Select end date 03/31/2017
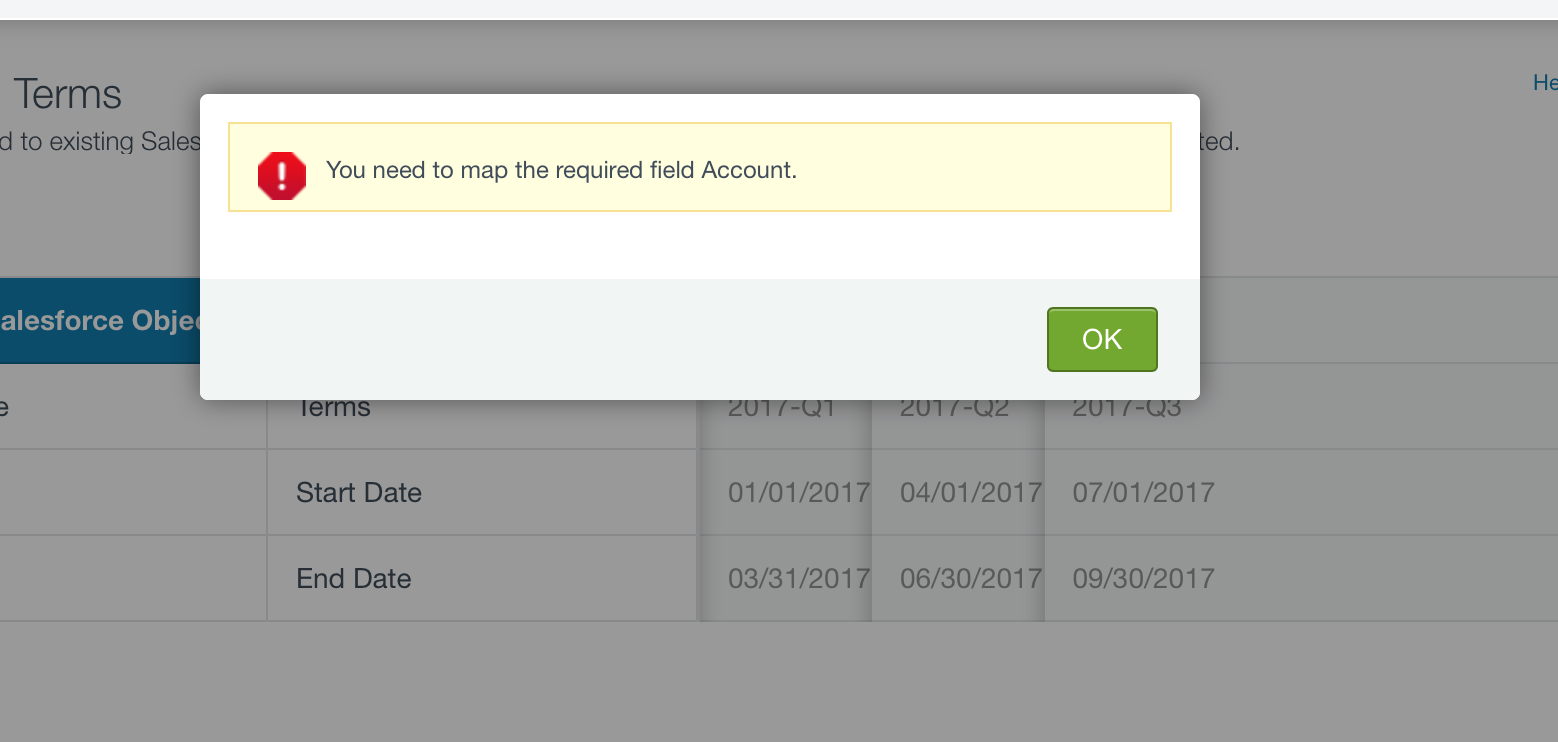 [799, 578]
